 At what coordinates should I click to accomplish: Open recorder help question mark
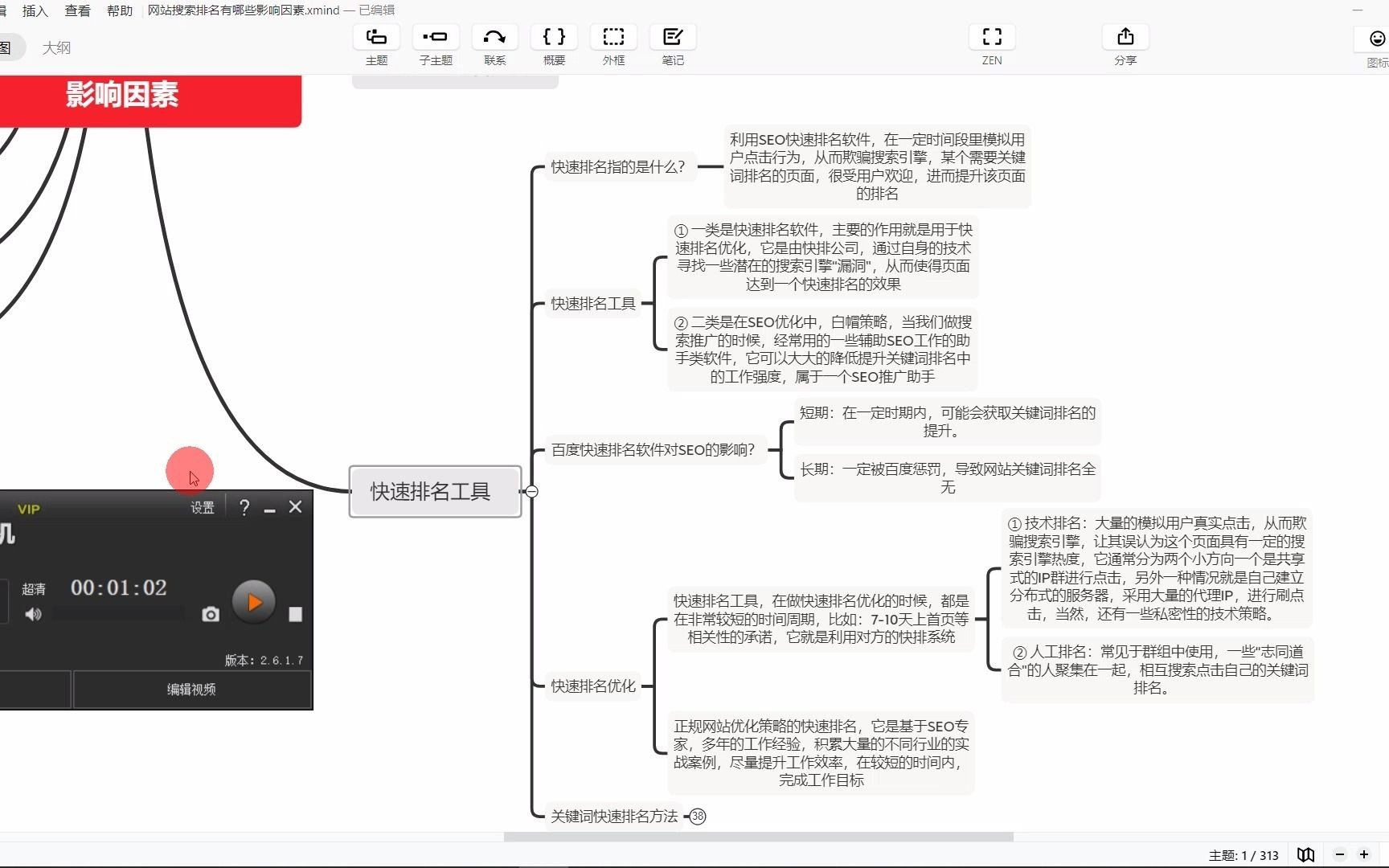click(x=244, y=508)
